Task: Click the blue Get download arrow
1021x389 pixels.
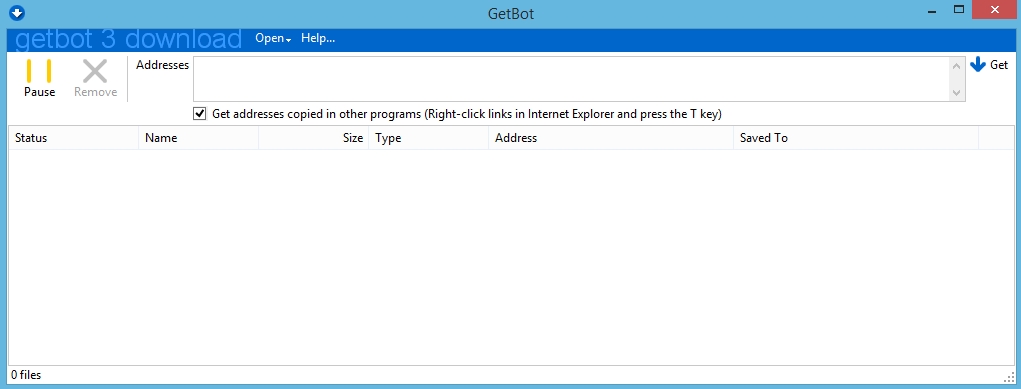Action: click(977, 65)
